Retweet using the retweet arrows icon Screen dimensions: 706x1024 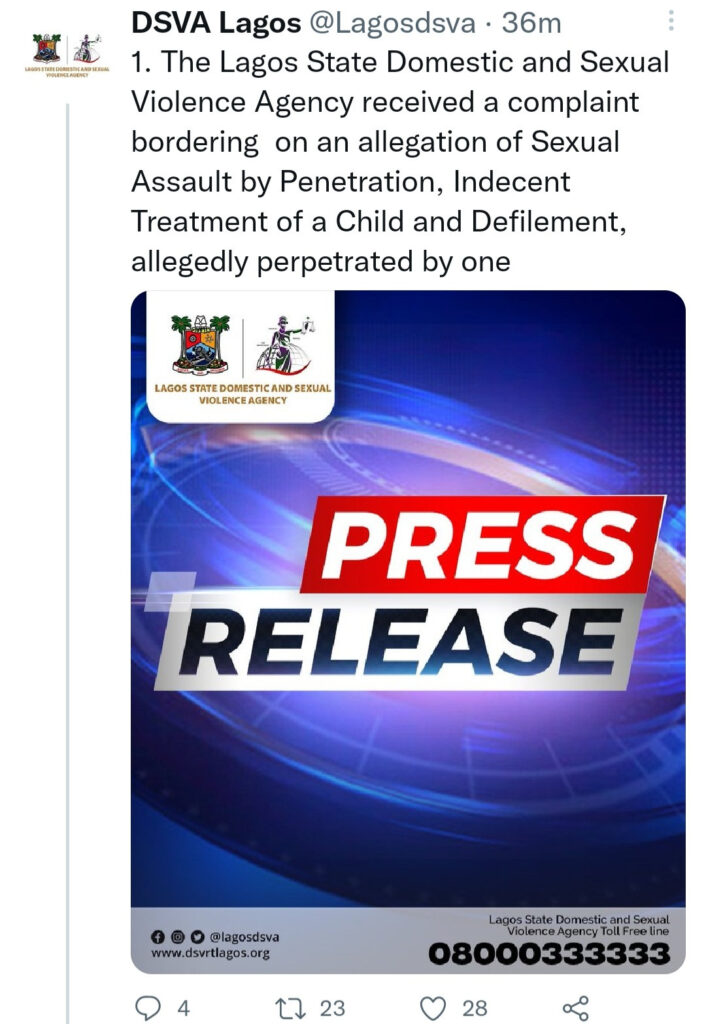click(287, 1008)
